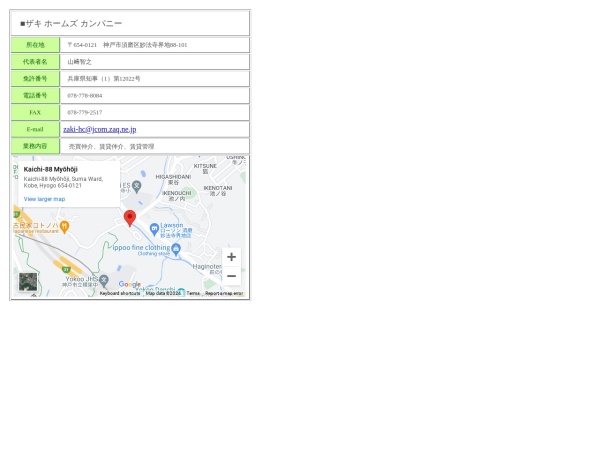This screenshot has height=450, width=600.
Task: Zoom out on the map
Action: click(231, 276)
